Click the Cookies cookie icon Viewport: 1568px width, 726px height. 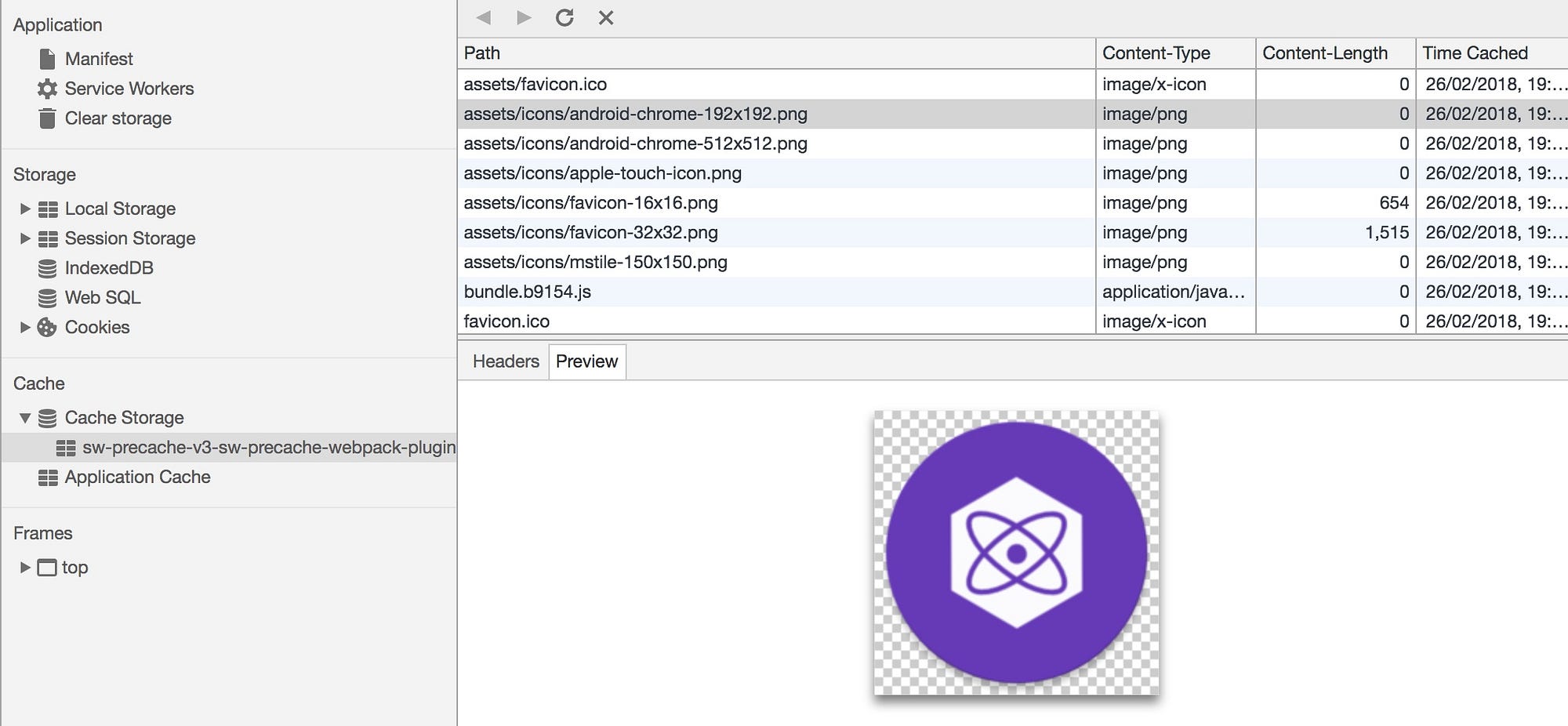click(47, 328)
